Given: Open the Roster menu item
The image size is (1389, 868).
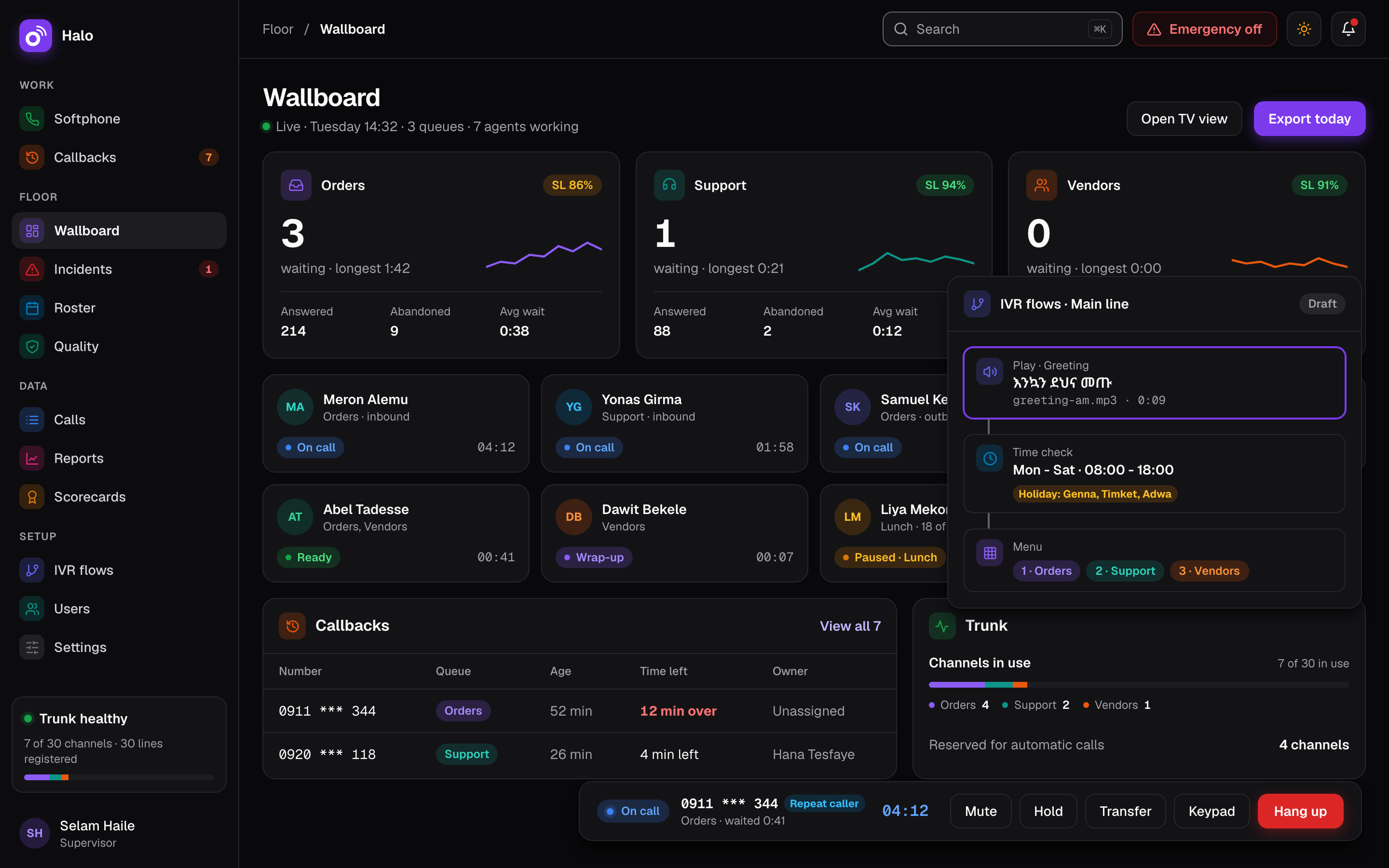Looking at the screenshot, I should (119, 308).
